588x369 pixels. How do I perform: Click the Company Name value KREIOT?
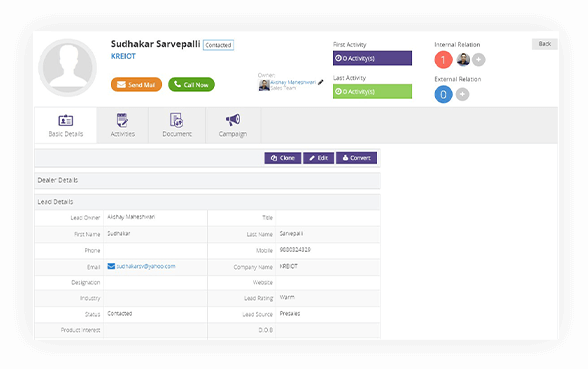(289, 266)
